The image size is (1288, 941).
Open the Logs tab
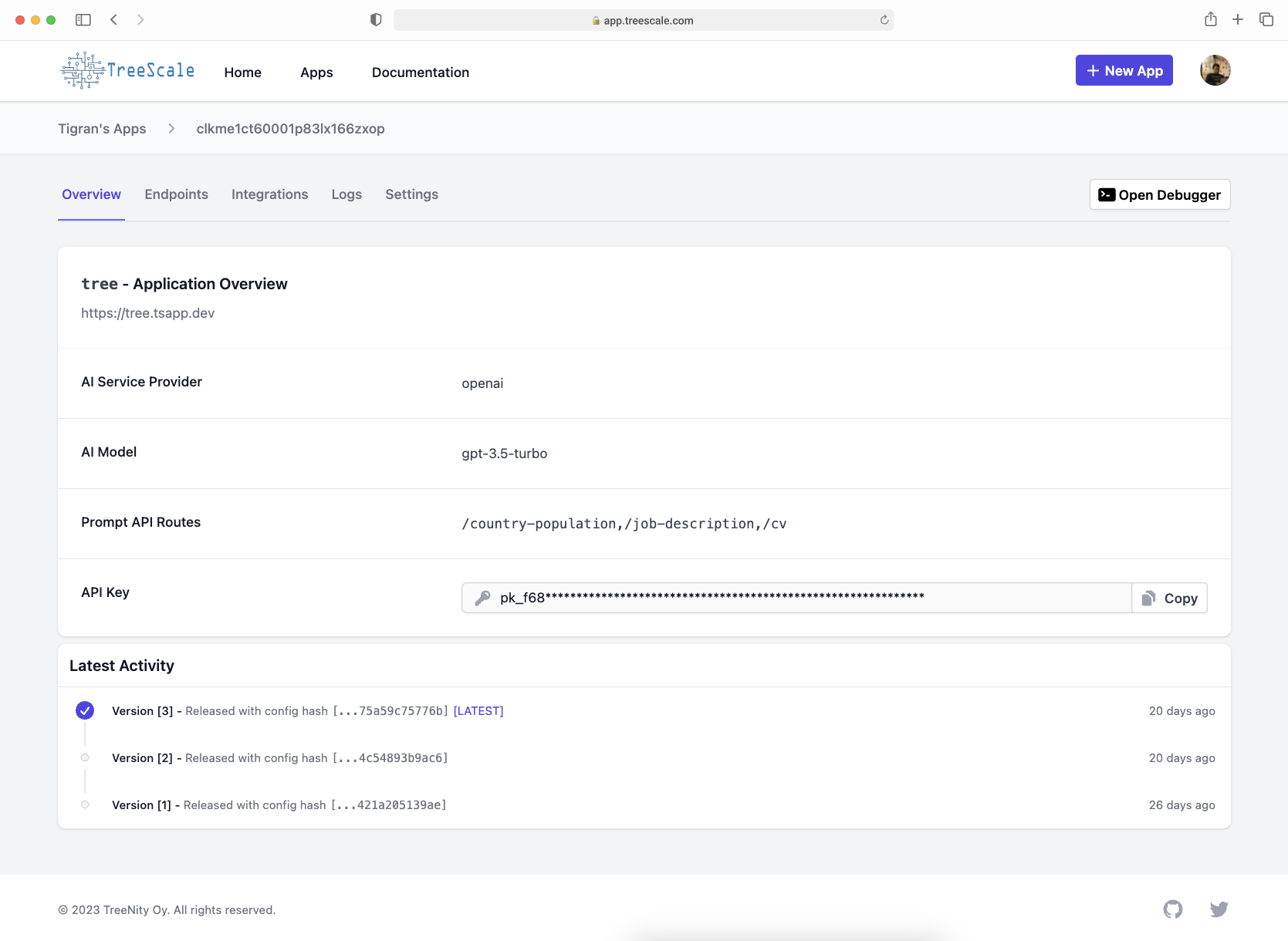tap(347, 194)
